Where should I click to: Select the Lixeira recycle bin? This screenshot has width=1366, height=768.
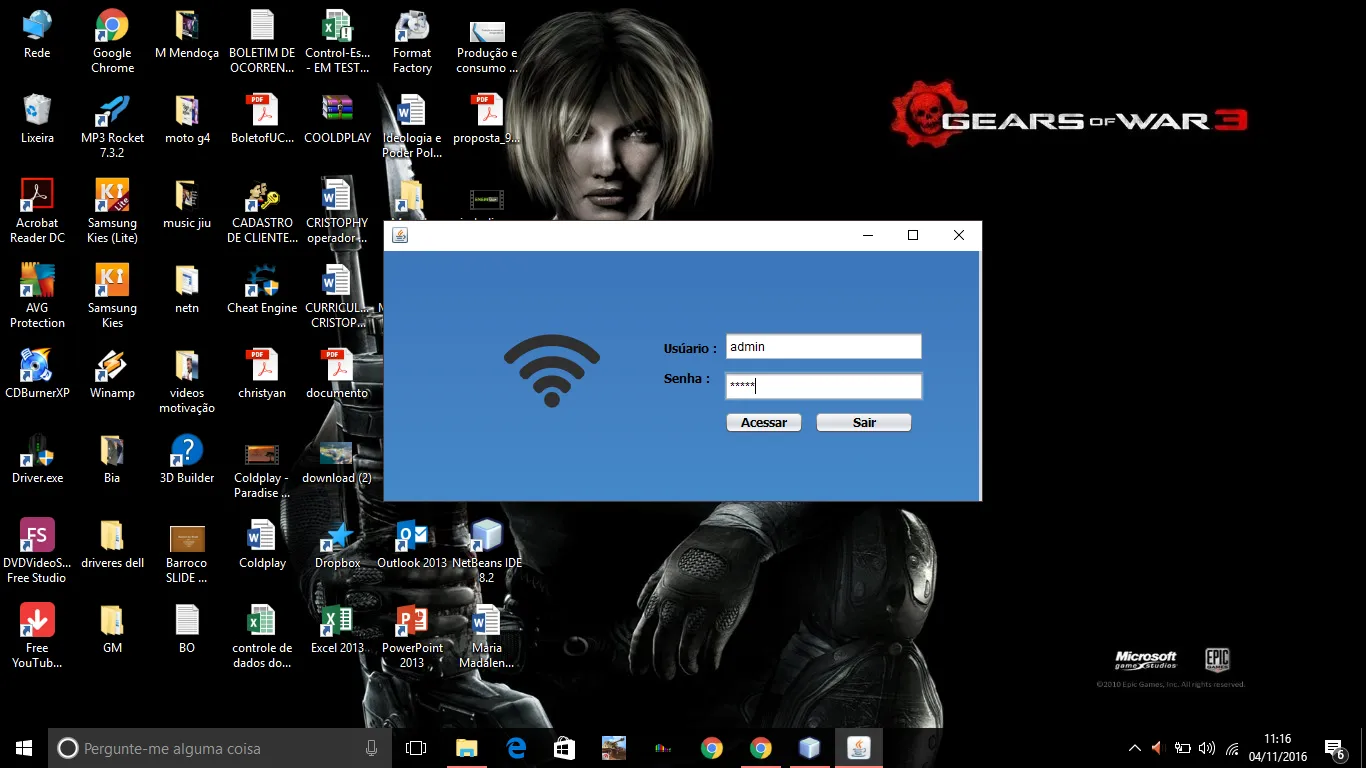tap(37, 118)
